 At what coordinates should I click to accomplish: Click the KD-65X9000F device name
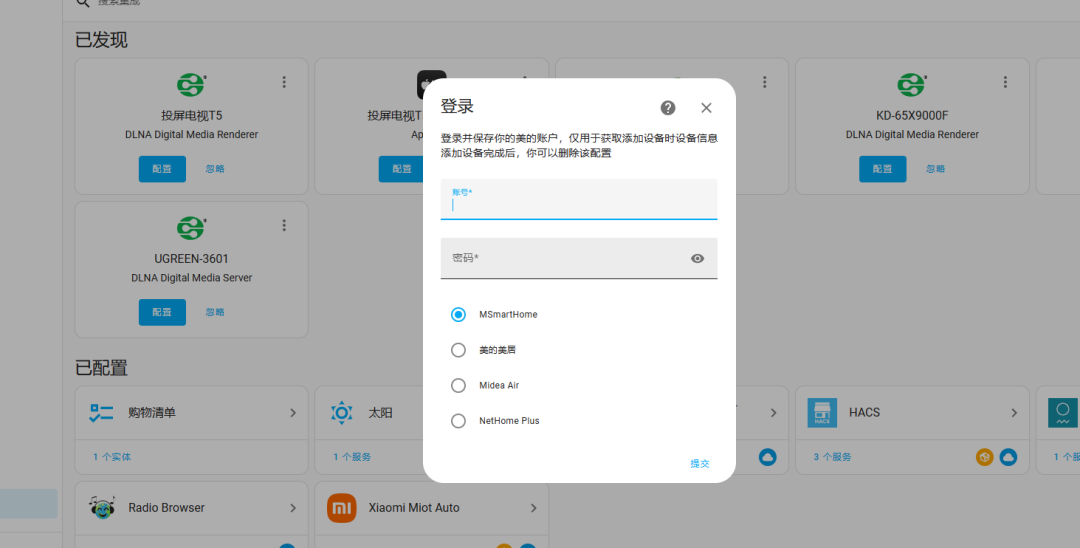912,116
